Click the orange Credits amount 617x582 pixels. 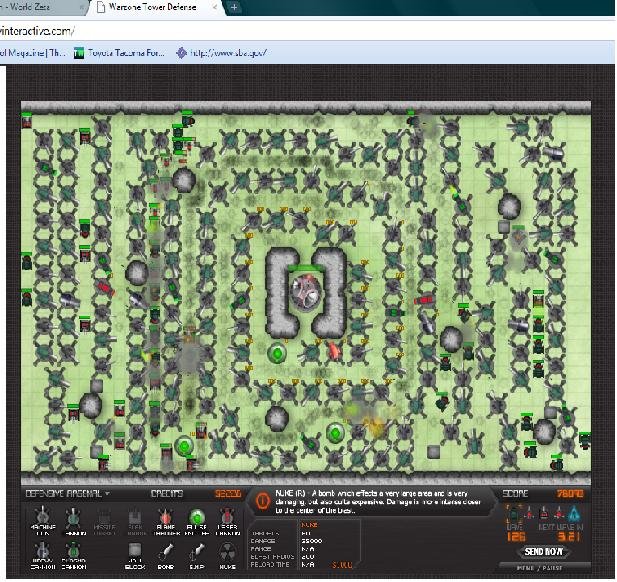point(228,493)
